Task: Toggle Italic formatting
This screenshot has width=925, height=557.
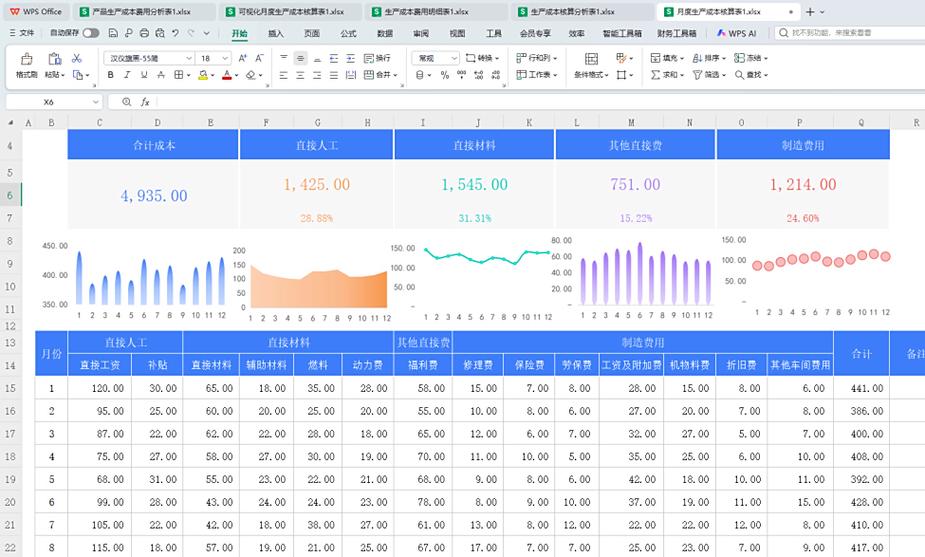Action: click(127, 75)
